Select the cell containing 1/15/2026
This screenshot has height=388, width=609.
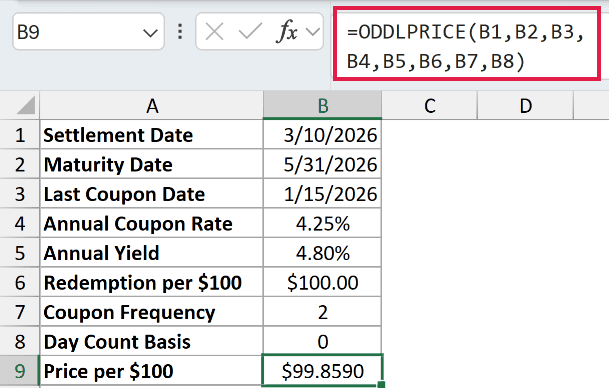click(322, 194)
